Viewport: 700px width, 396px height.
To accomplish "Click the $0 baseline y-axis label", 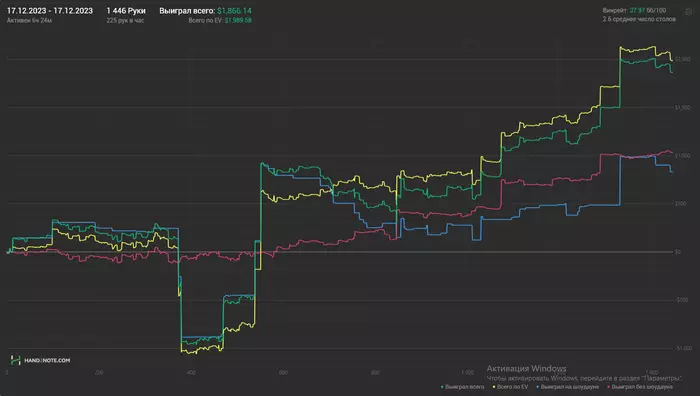I will [677, 252].
